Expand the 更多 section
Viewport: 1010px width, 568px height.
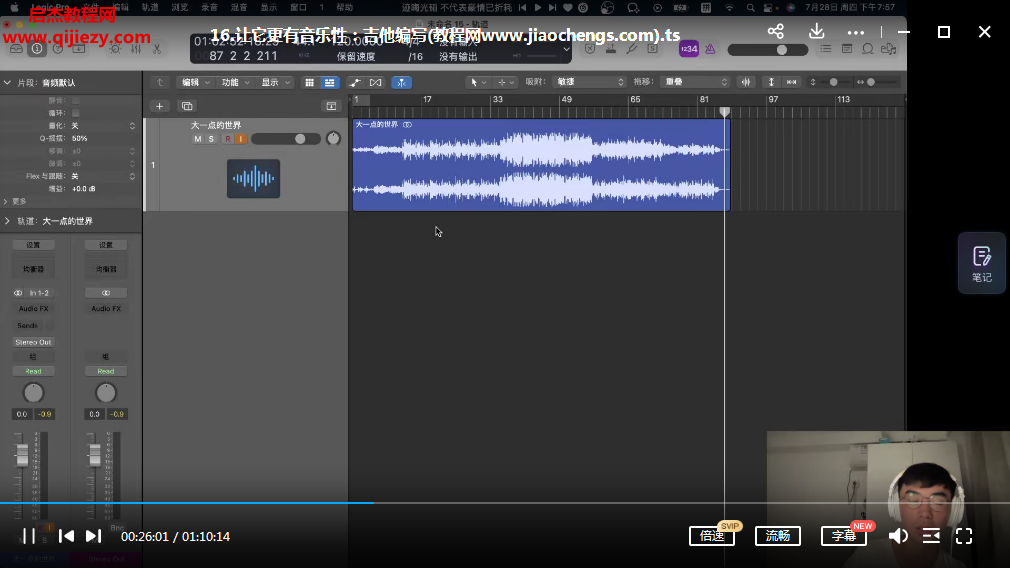click(6, 202)
